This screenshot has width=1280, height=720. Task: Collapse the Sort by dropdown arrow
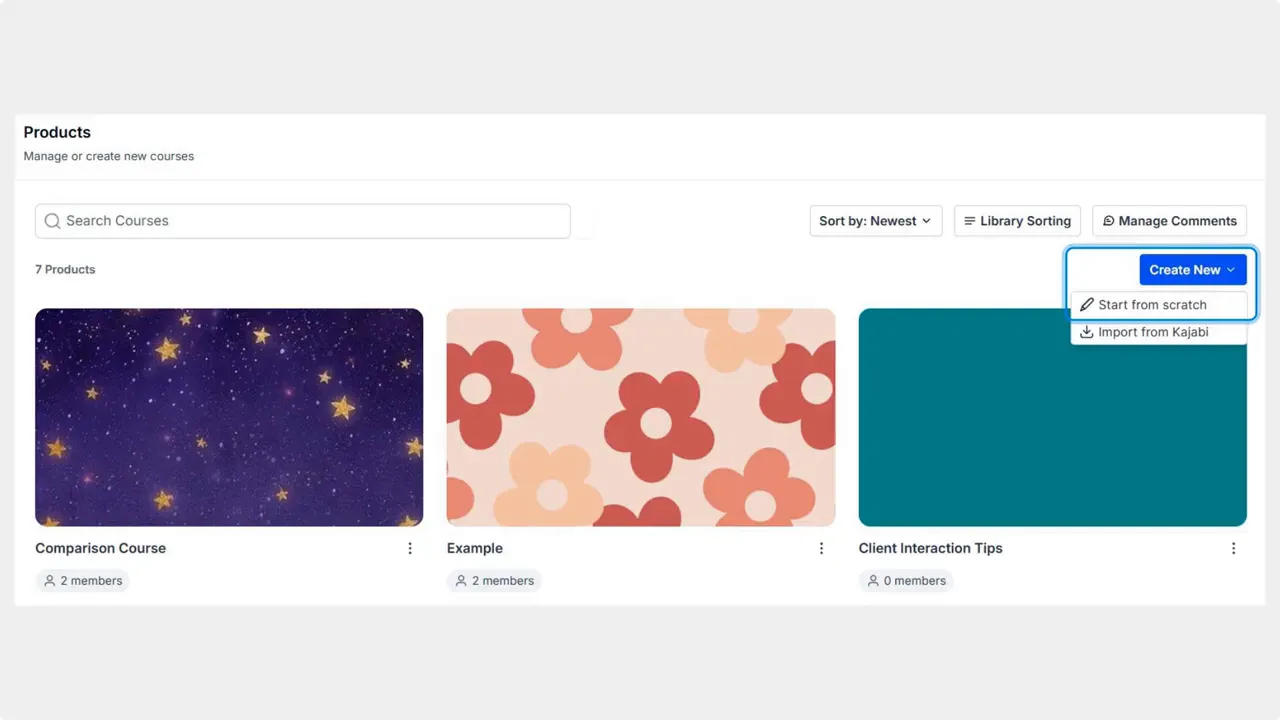click(x=926, y=221)
